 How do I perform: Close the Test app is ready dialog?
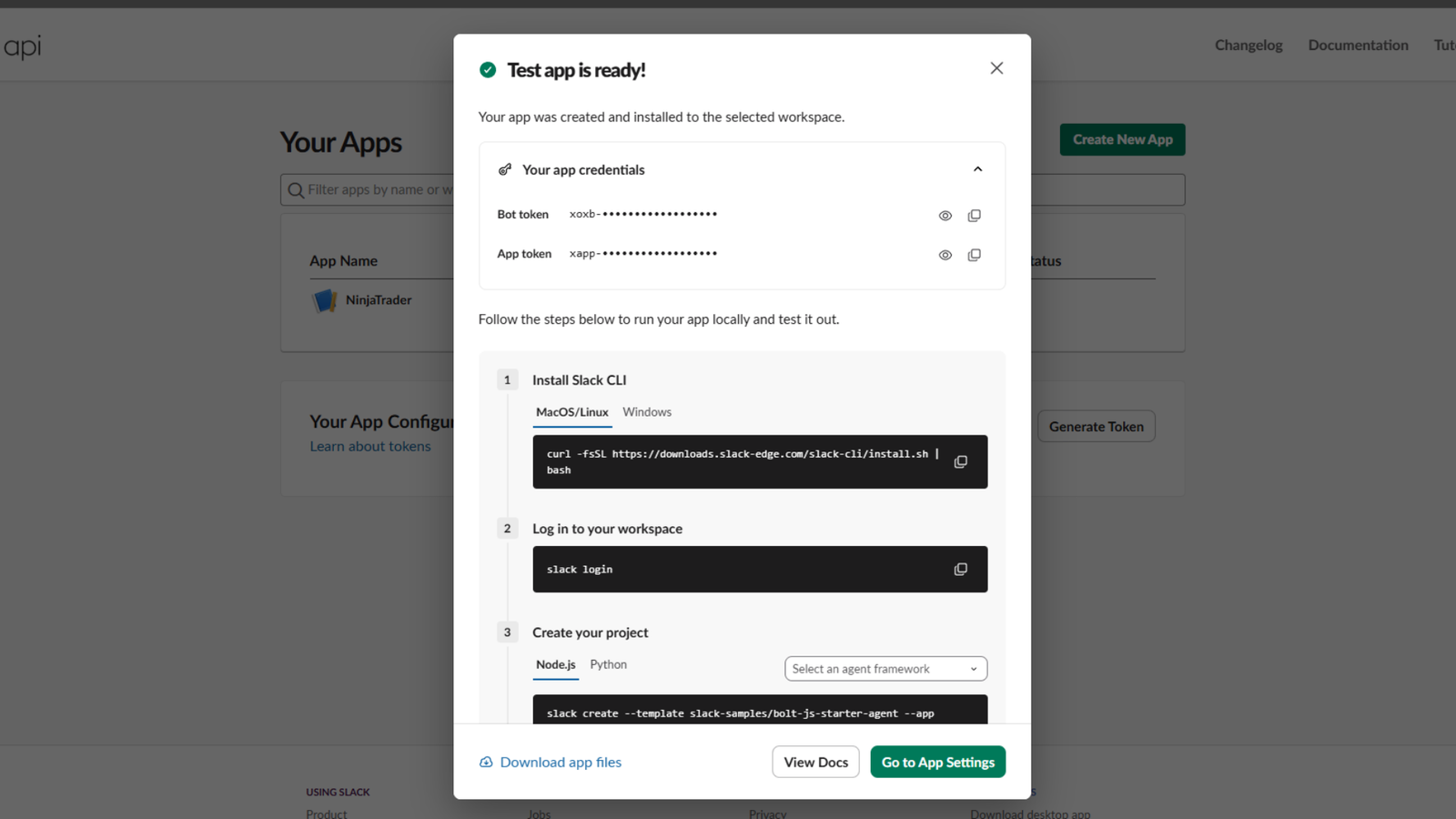tap(996, 68)
